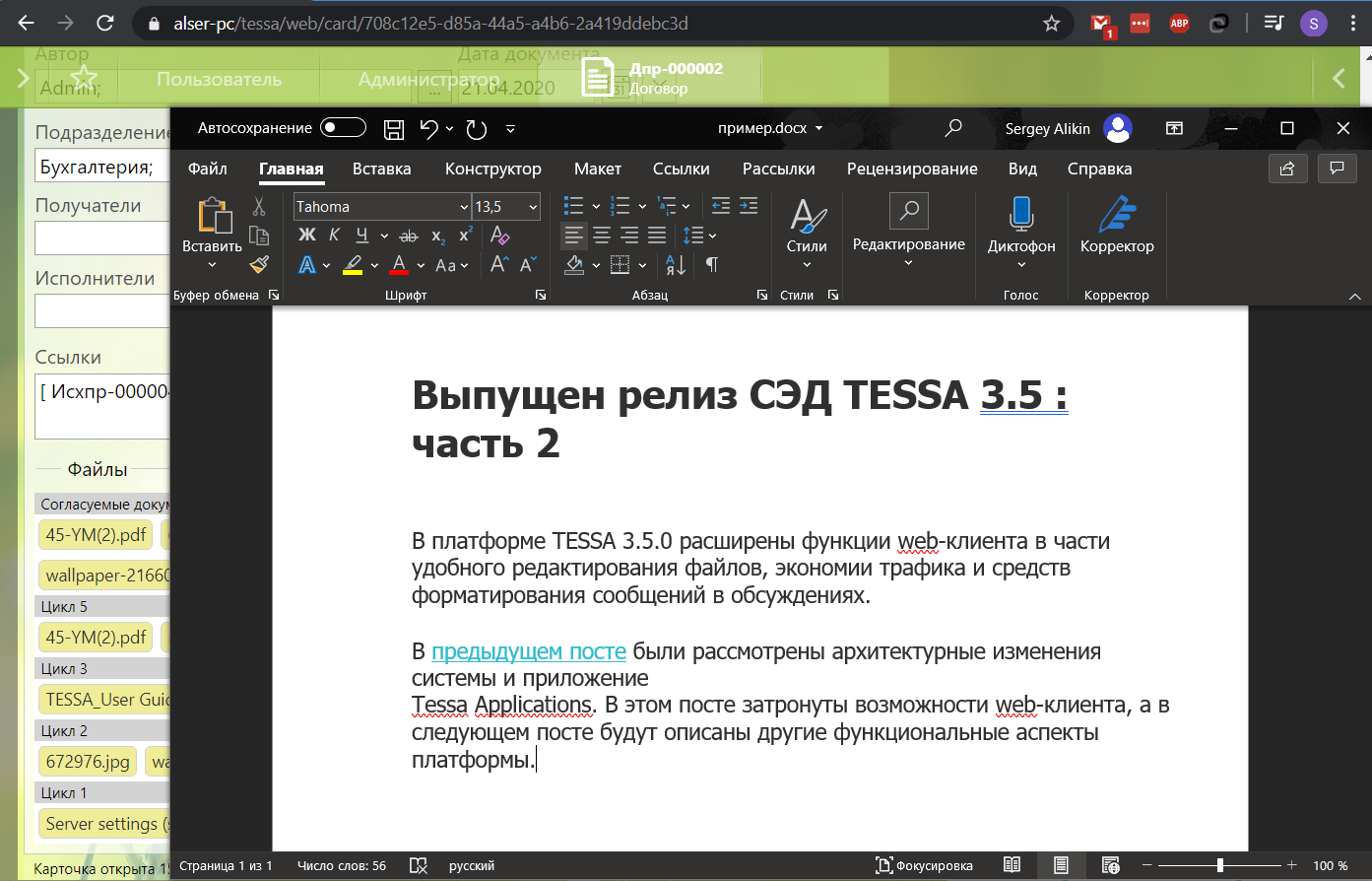Click the Получатели input field

click(102, 238)
